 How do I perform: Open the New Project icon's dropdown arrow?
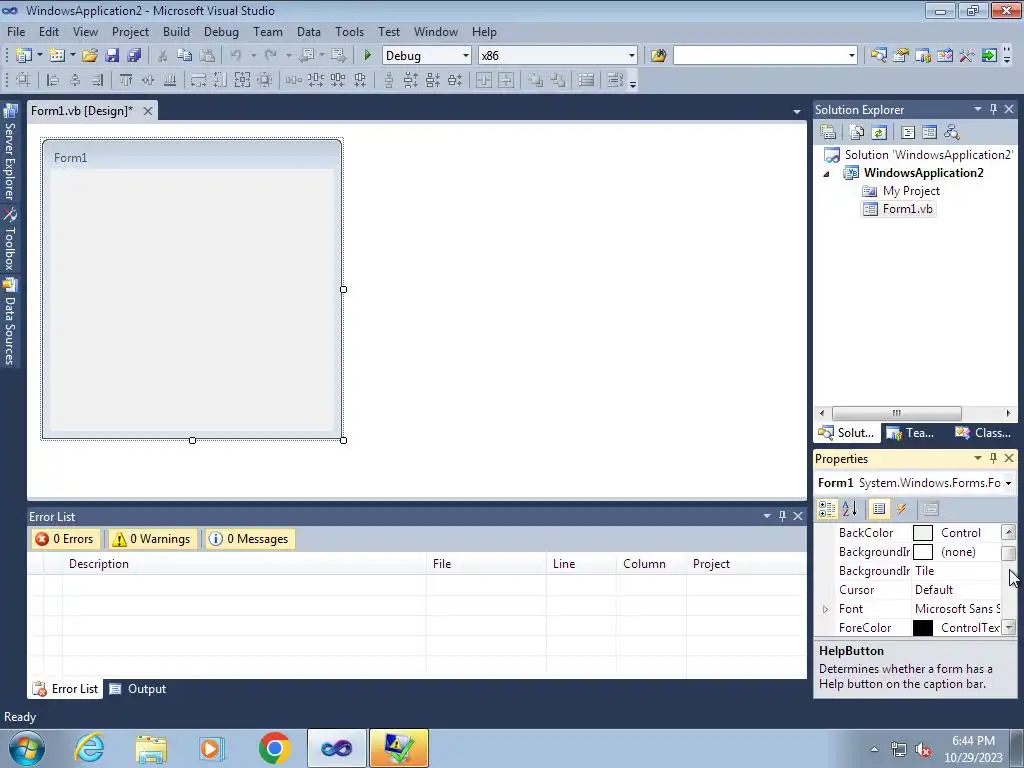tap(39, 56)
